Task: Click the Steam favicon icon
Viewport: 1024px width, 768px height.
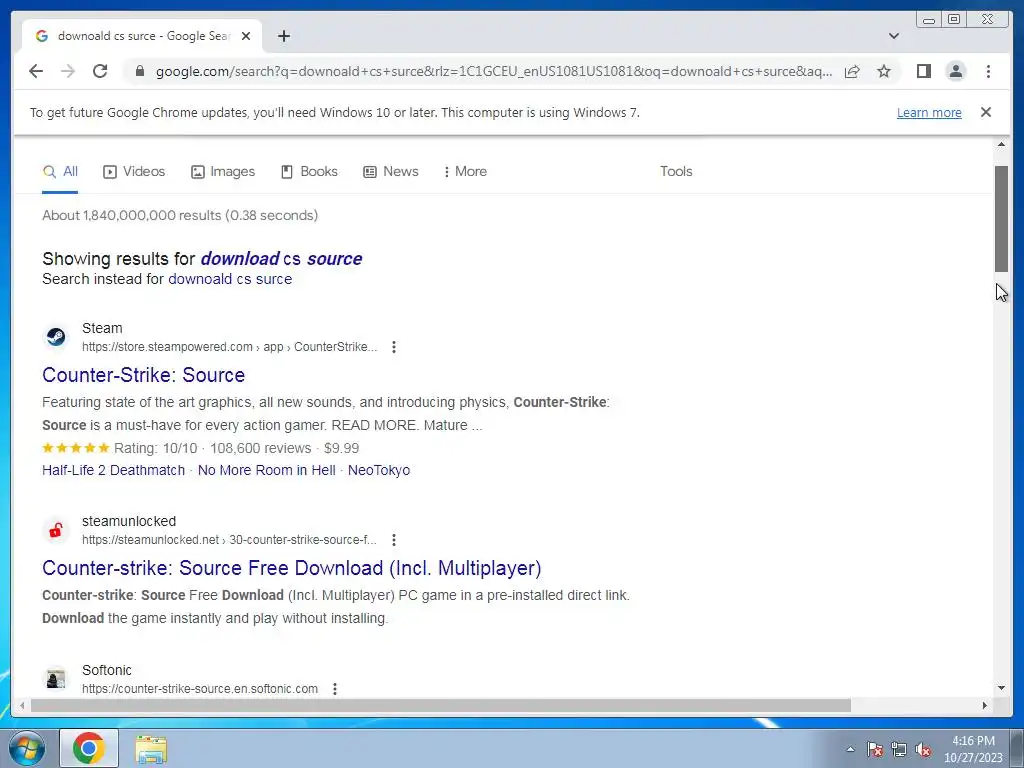Action: 56,337
